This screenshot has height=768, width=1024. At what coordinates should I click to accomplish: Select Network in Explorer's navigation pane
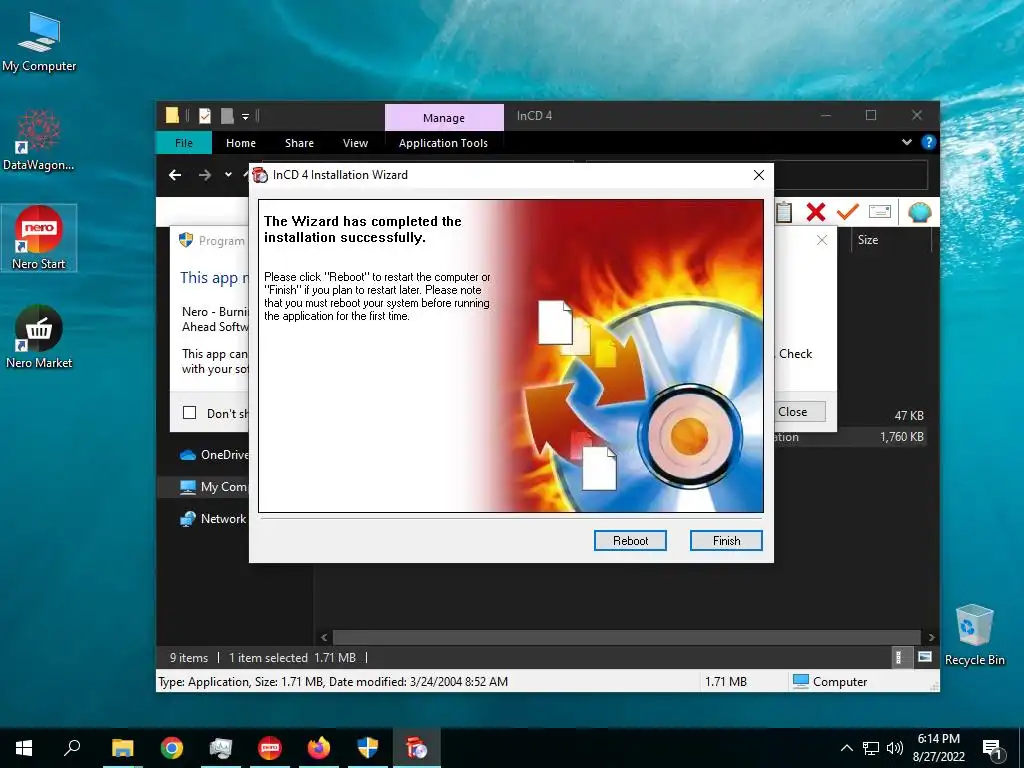tap(214, 519)
